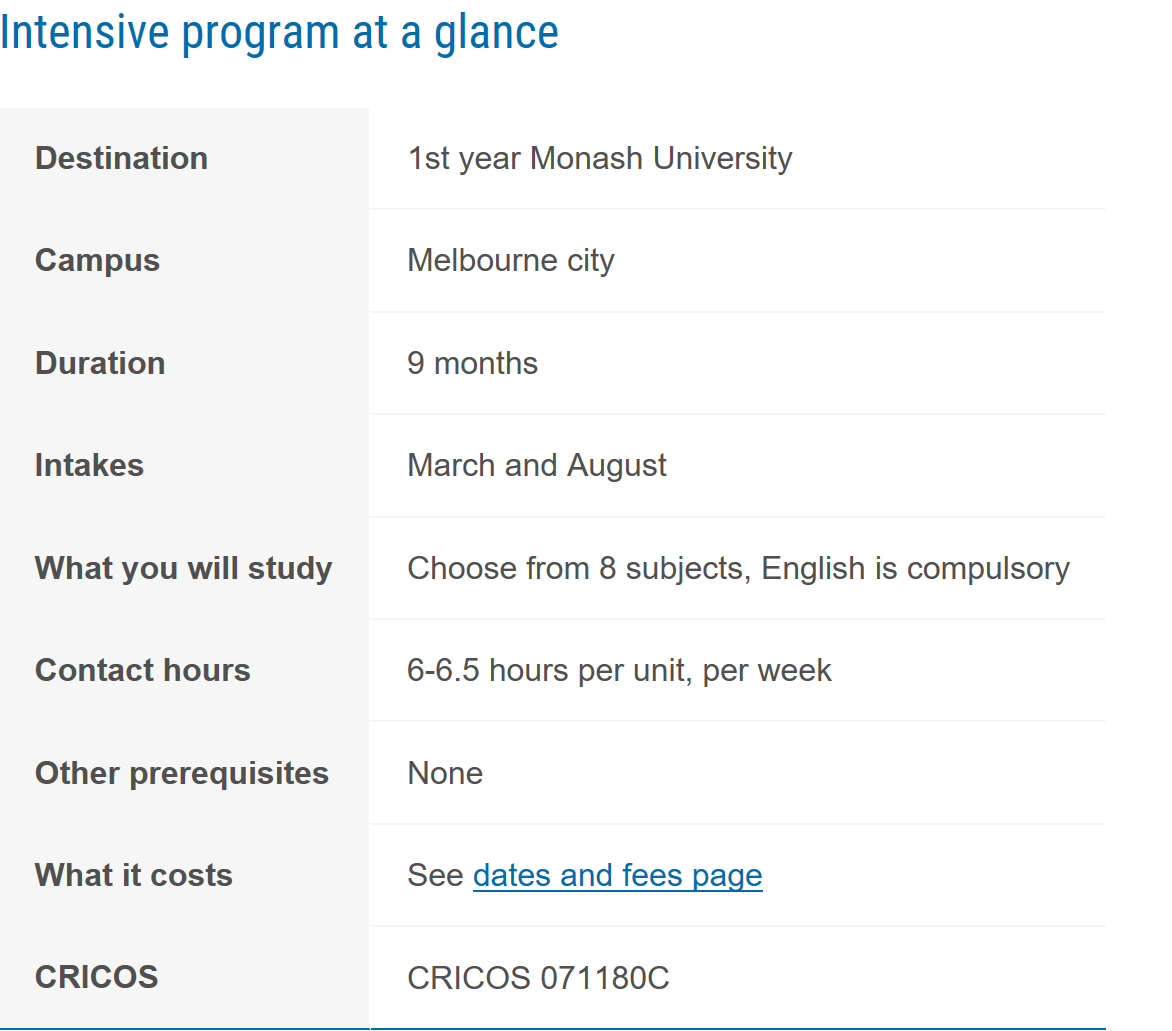Click the Other prerequisites label
Screen dimensions: 1172x1031
[x=181, y=773]
